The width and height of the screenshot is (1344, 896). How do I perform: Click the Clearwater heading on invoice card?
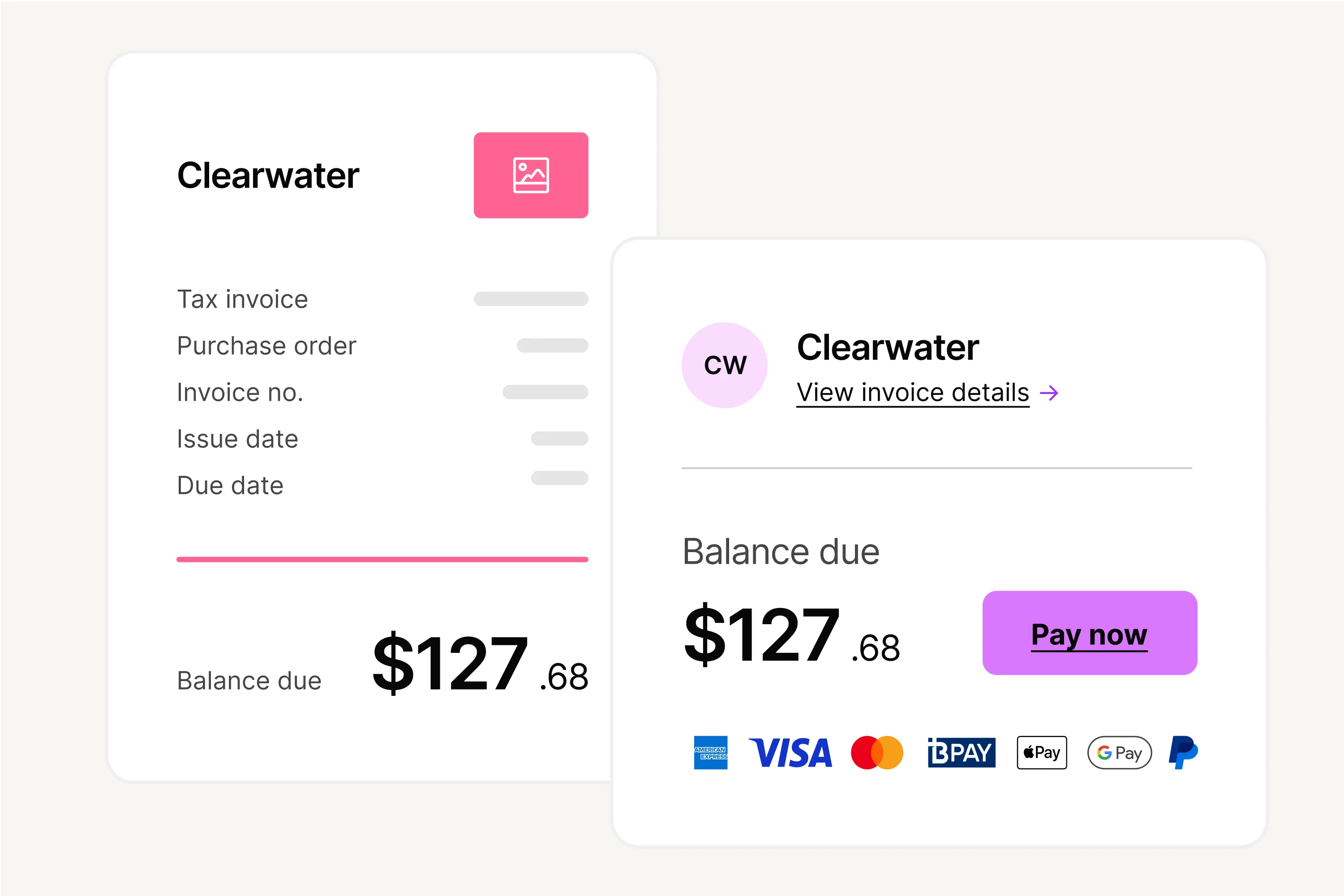[x=268, y=176]
